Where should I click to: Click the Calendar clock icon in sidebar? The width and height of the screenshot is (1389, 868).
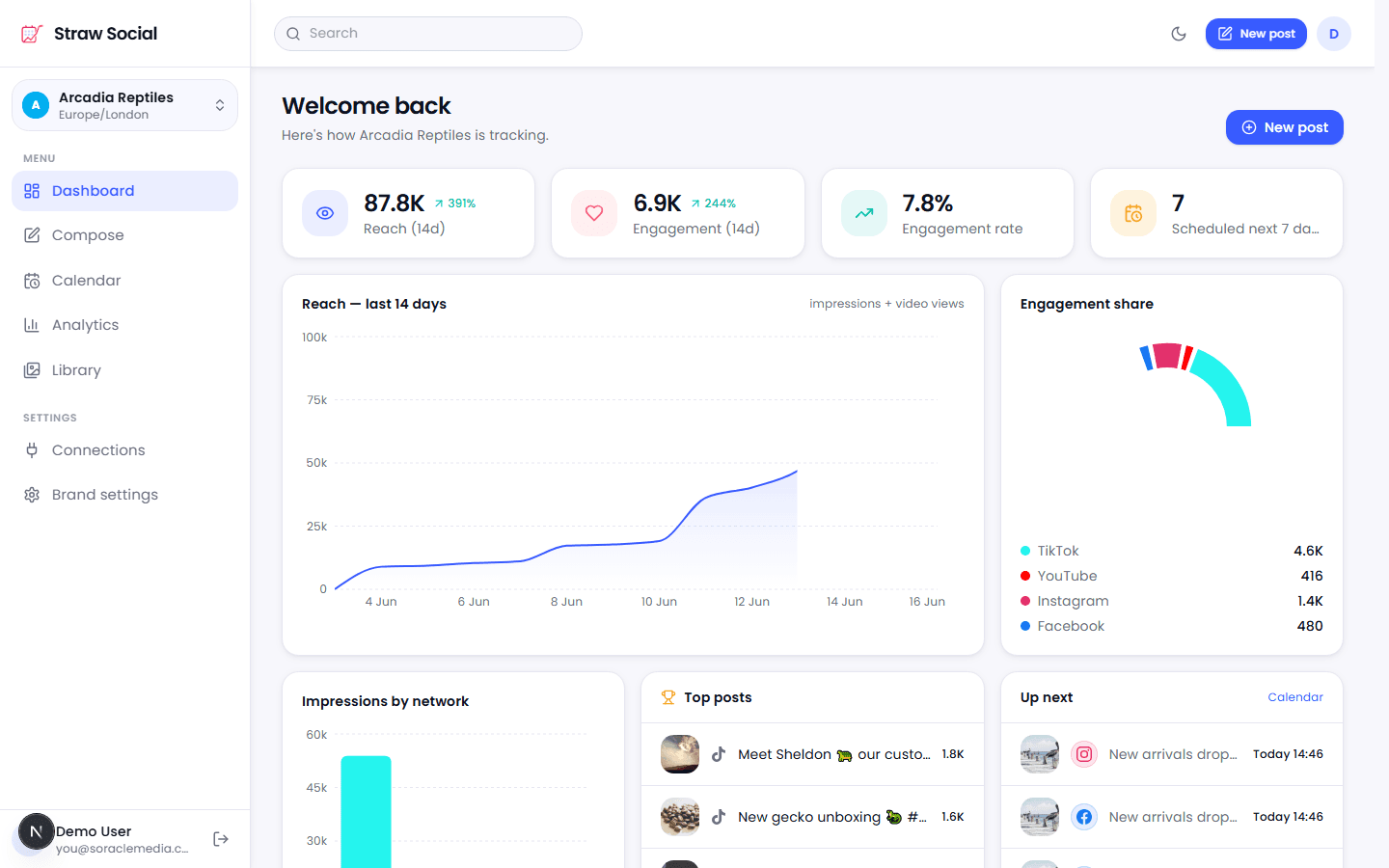point(32,281)
